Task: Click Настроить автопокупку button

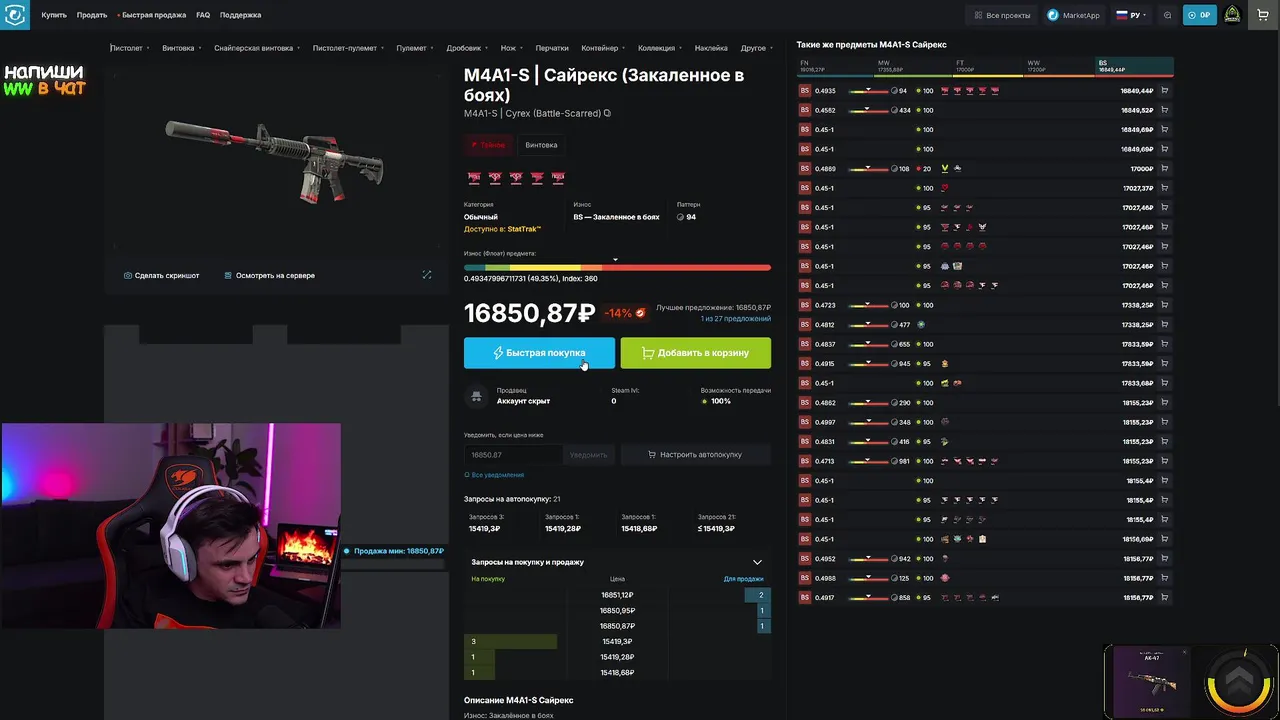Action: point(695,455)
